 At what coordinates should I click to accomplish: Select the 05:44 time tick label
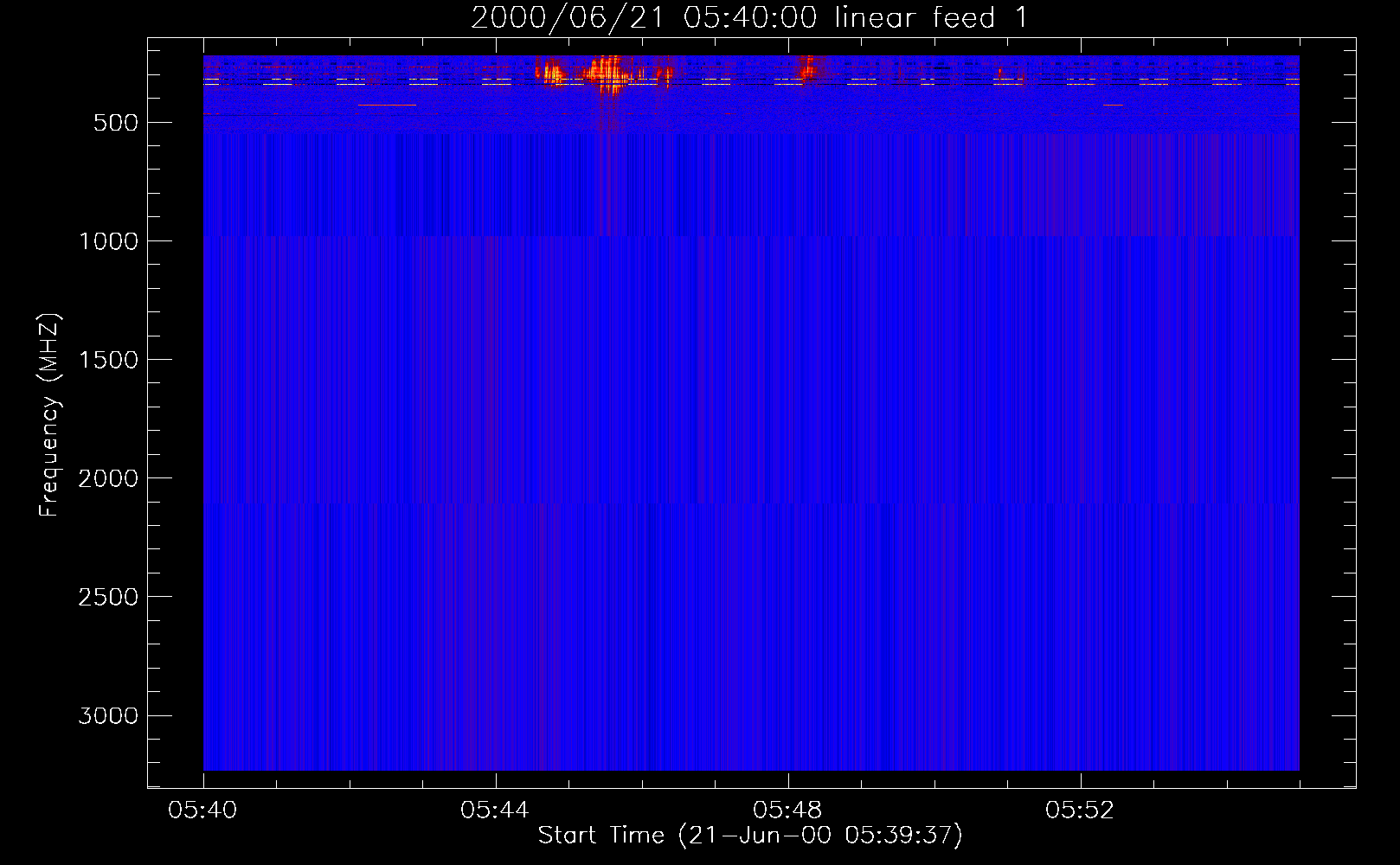[x=495, y=811]
